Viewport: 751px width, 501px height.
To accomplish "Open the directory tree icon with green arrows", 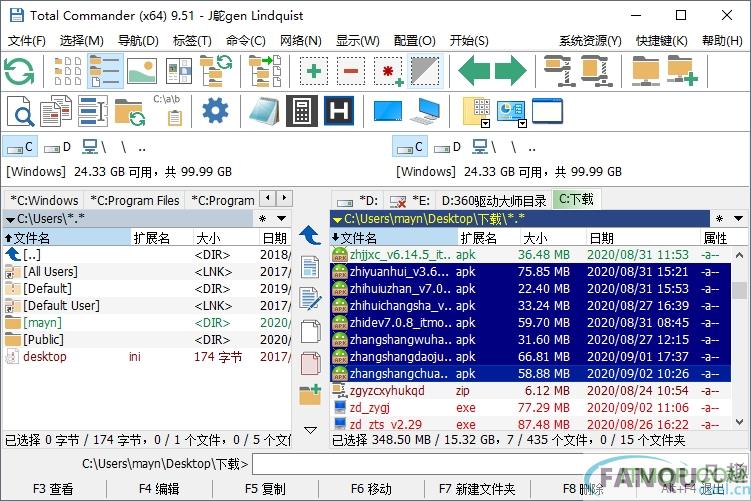I will (216, 71).
